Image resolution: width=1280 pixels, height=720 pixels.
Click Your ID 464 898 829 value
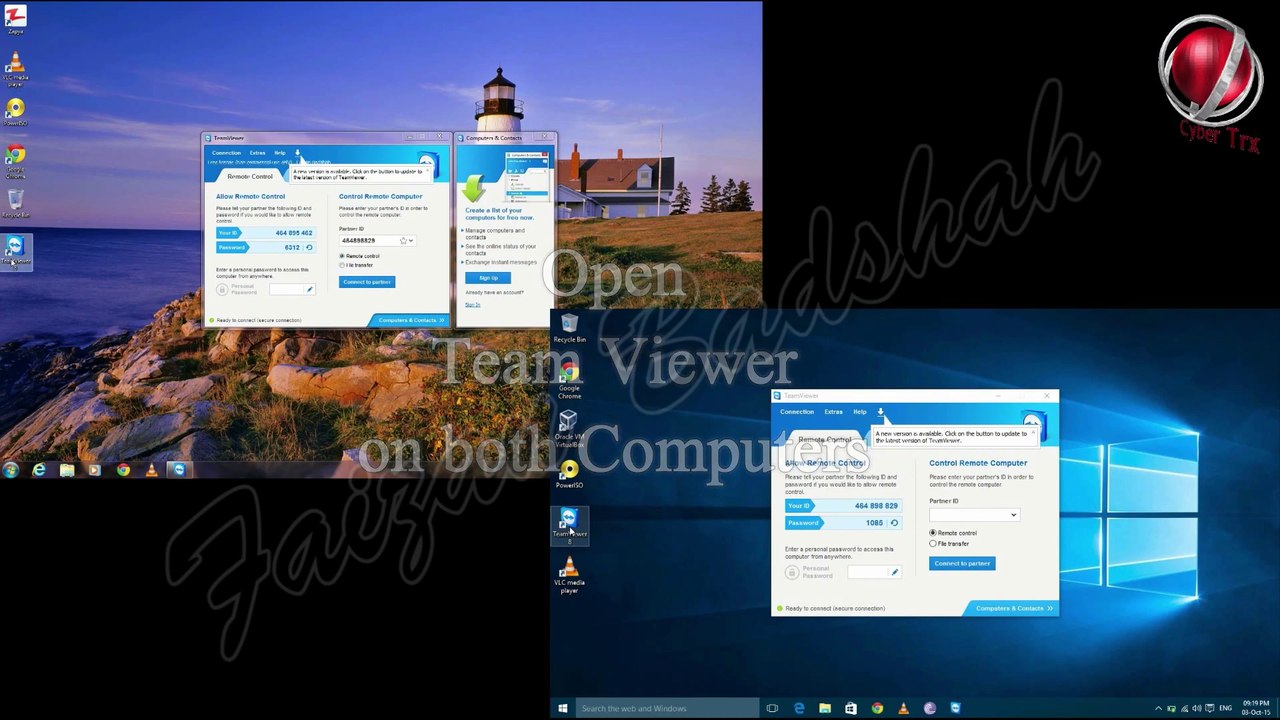click(876, 506)
